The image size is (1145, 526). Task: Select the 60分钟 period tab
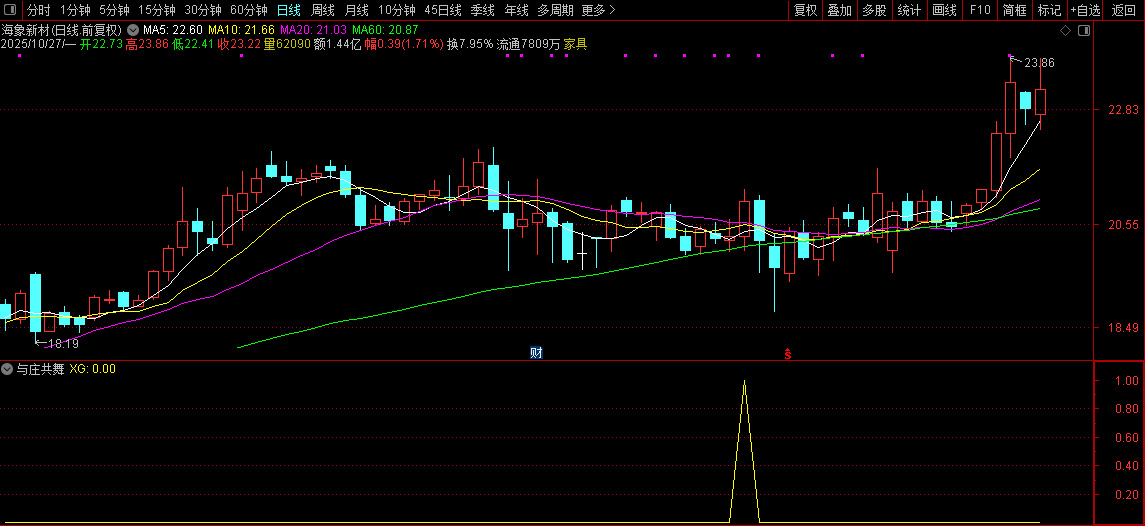pos(249,10)
